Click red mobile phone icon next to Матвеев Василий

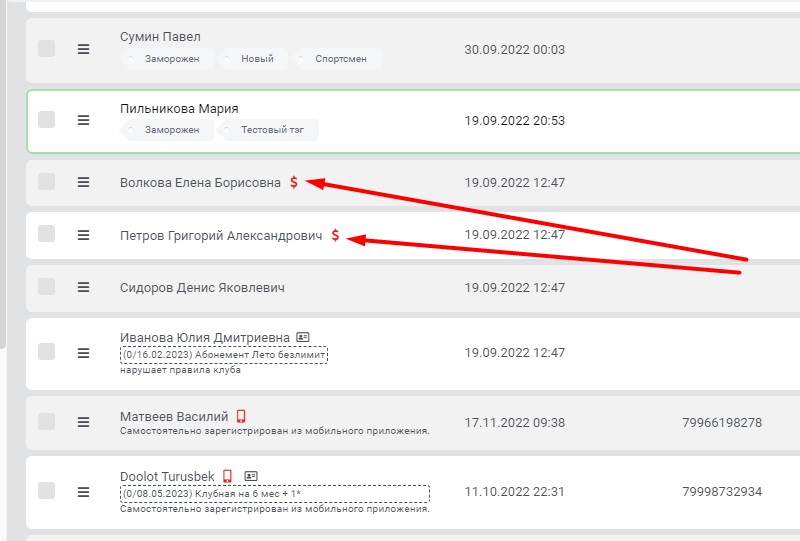[x=241, y=416]
